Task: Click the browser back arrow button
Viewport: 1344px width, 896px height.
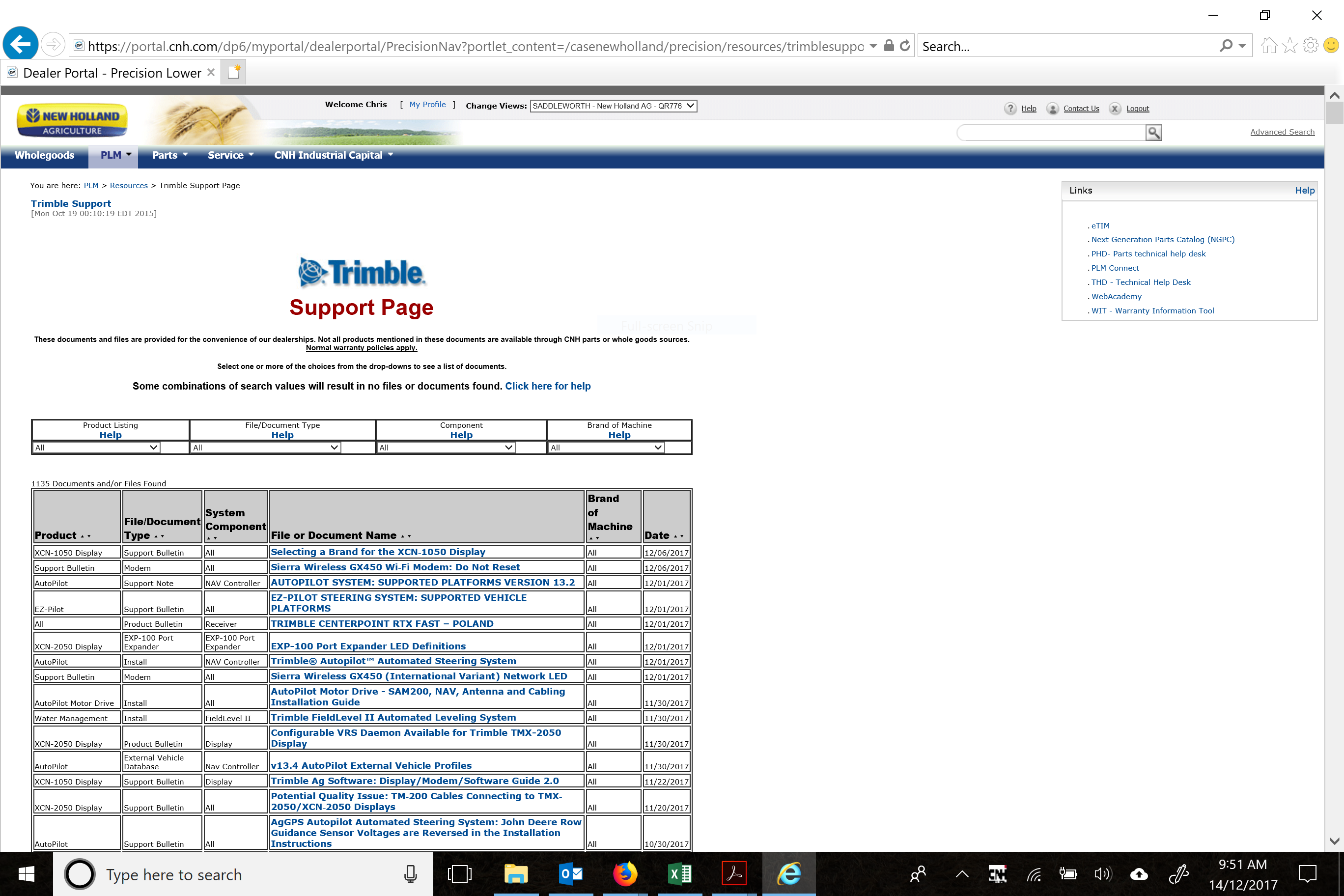Action: (20, 44)
